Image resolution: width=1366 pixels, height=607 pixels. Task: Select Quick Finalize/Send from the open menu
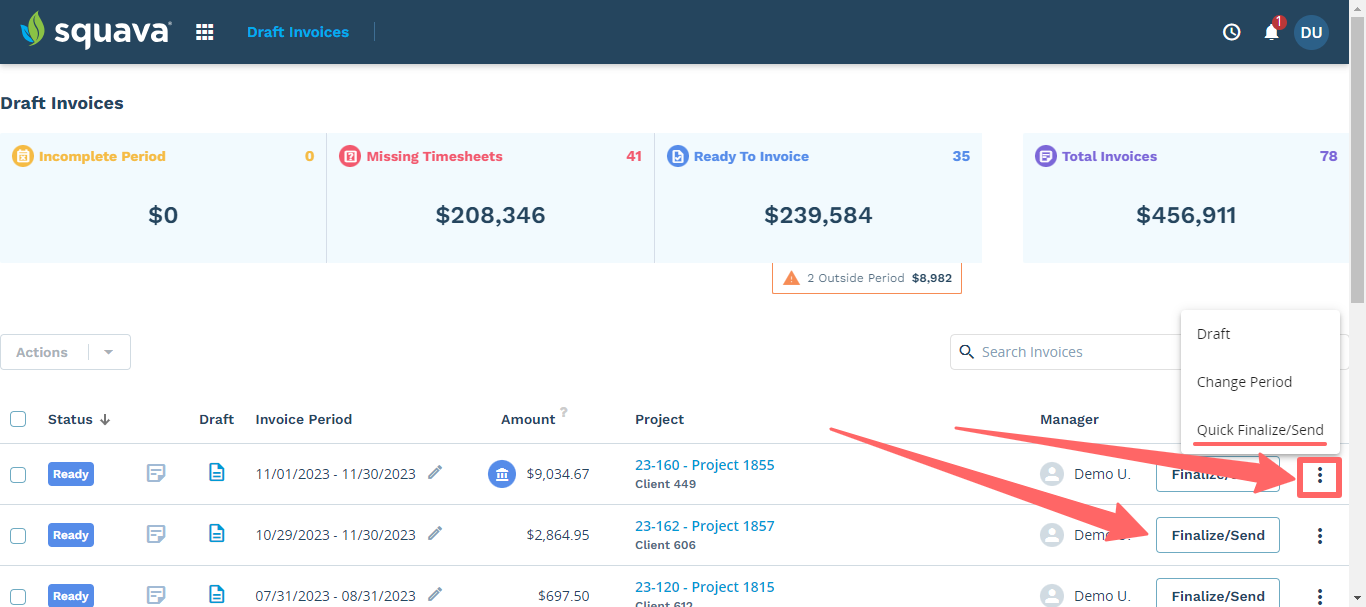coord(1258,429)
